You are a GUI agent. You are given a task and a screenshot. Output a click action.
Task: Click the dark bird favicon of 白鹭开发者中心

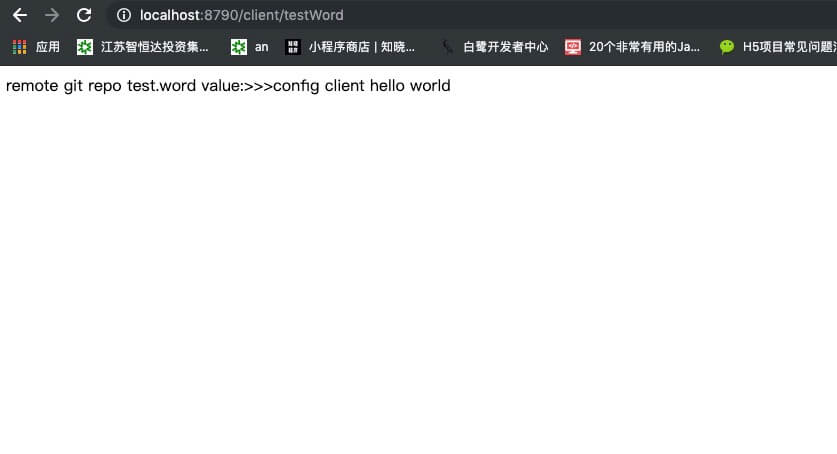click(447, 47)
